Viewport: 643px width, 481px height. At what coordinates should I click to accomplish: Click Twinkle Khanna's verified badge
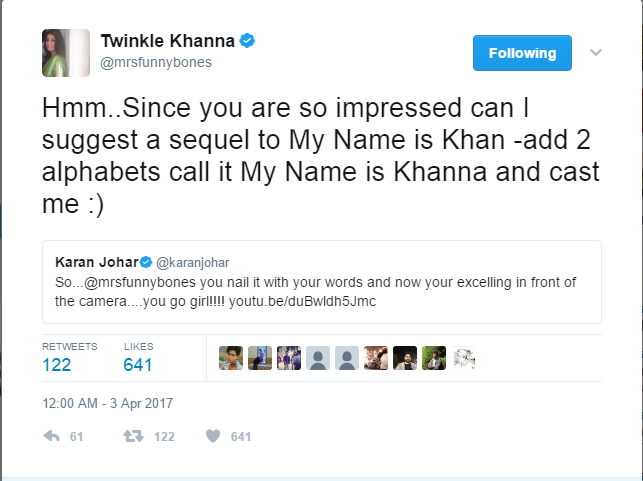point(247,41)
